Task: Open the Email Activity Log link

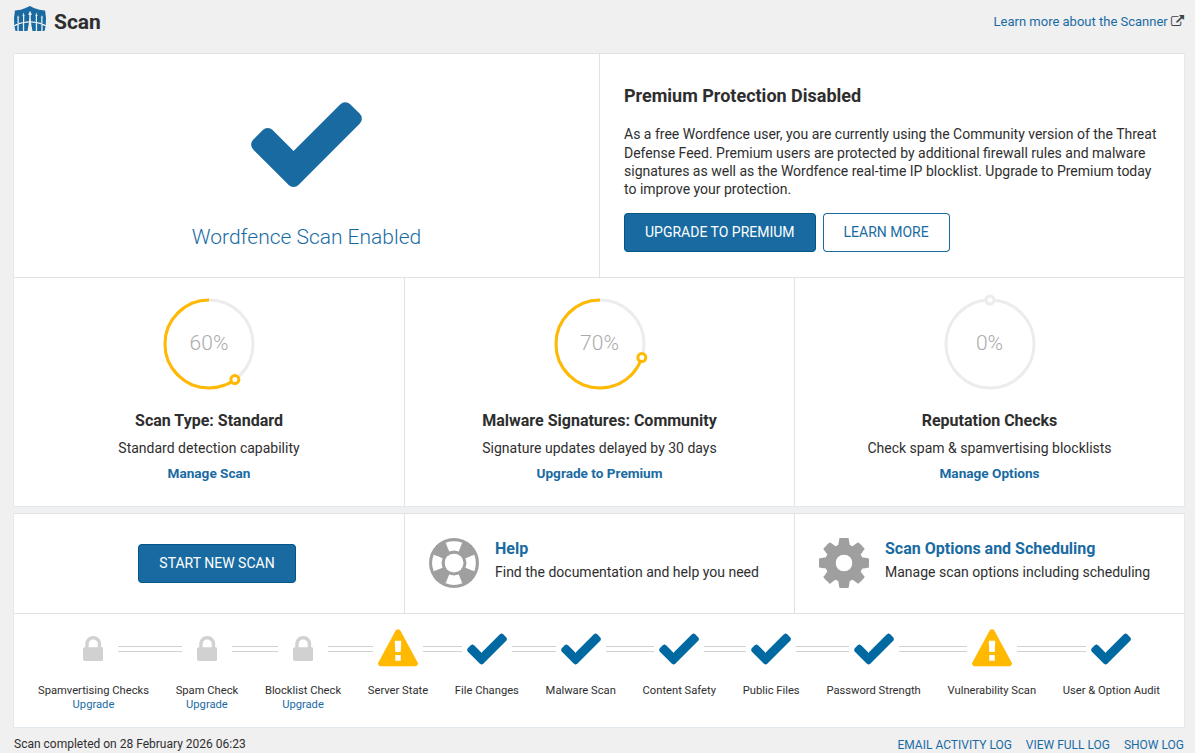Action: (x=954, y=744)
